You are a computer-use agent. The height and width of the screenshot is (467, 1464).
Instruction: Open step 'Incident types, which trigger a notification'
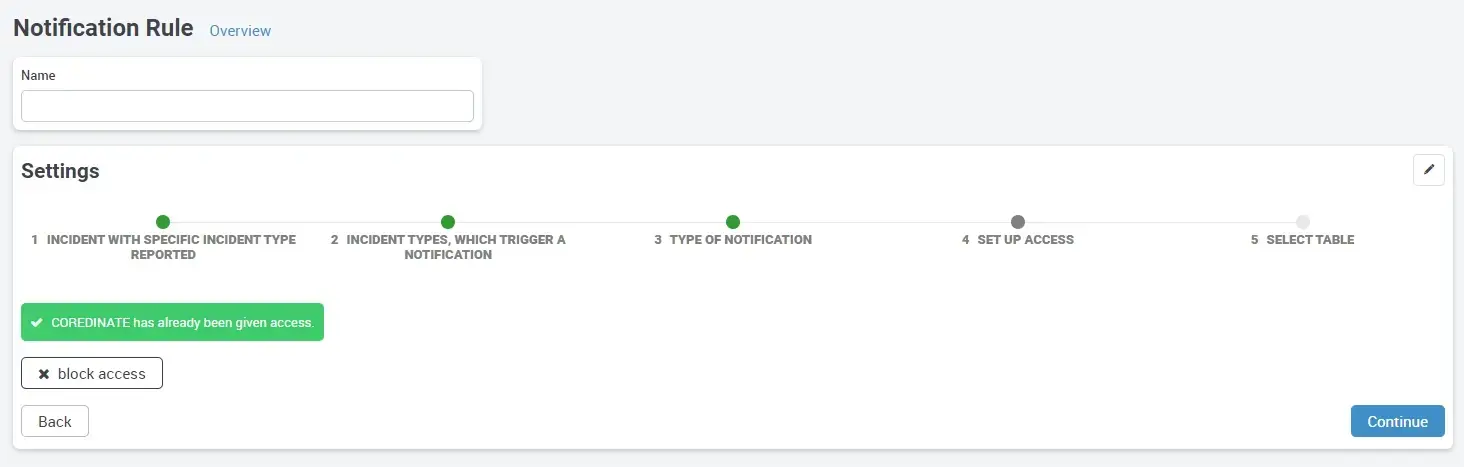(448, 247)
